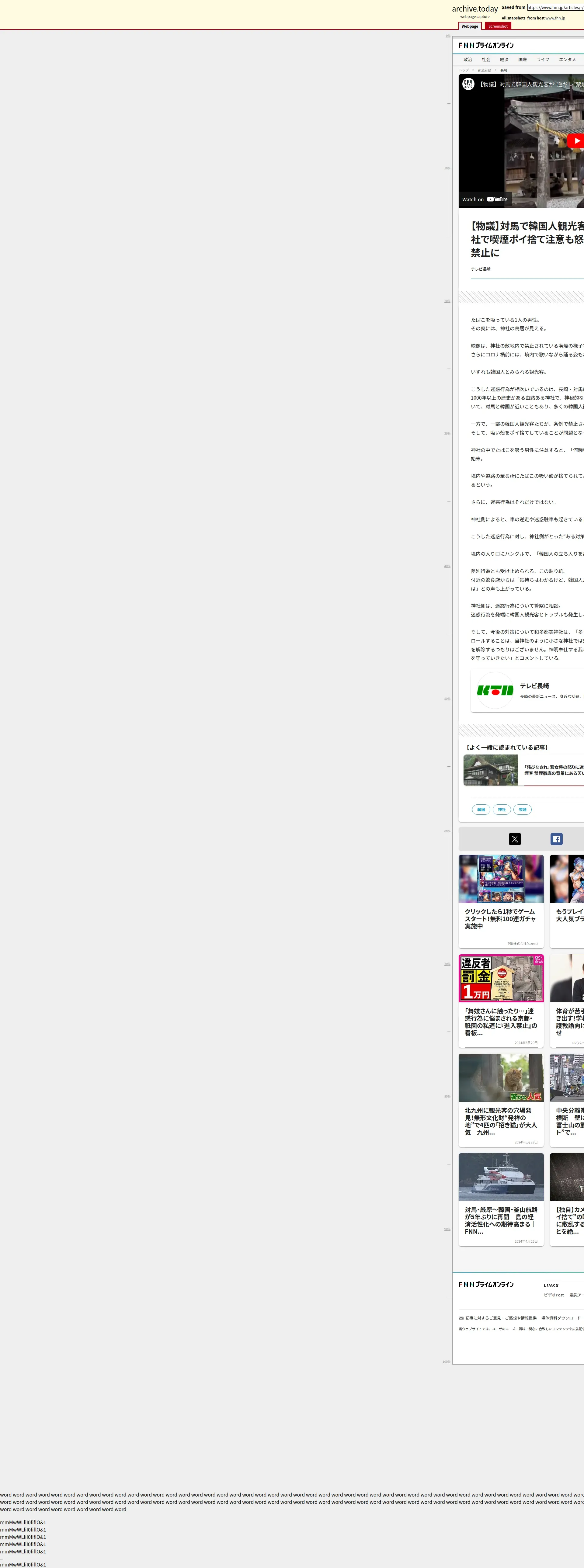This screenshot has height=1568, width=584.
Task: Click the テレビ長崎 author link under headline
Action: click(481, 269)
